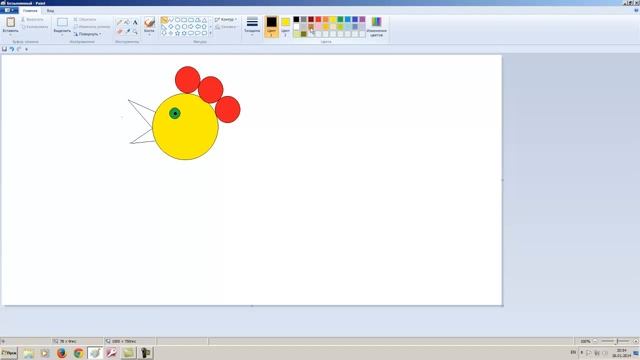The width and height of the screenshot is (640, 360).
Task: Select the Color picker eyedropper tool
Action: tap(128, 31)
